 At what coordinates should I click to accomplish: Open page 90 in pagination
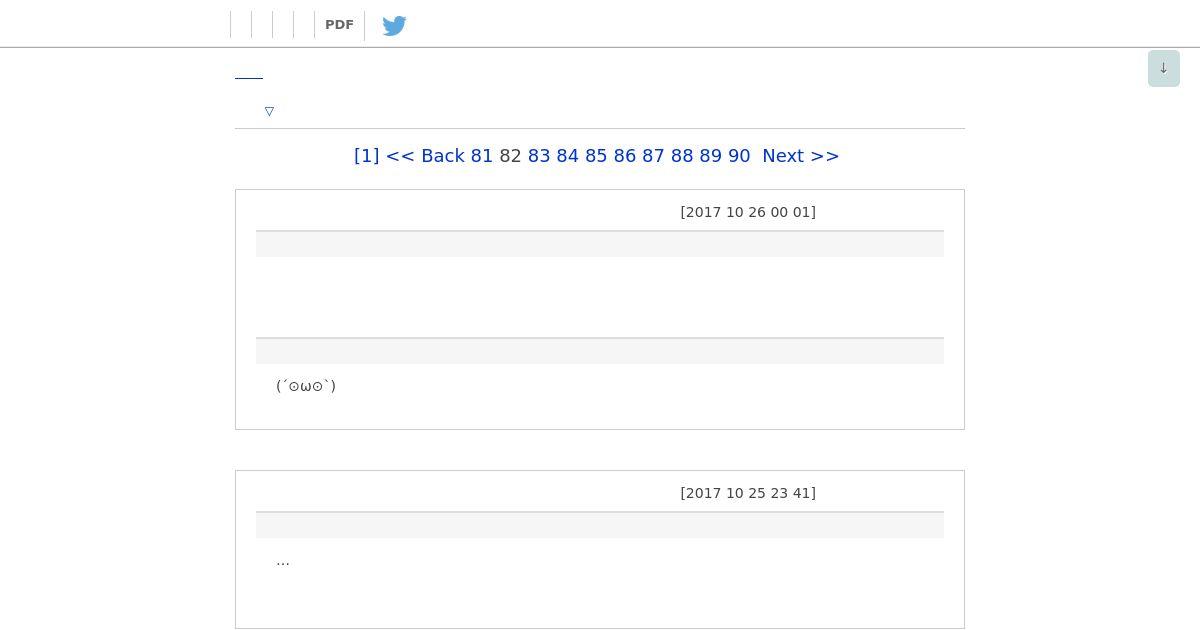tap(739, 156)
